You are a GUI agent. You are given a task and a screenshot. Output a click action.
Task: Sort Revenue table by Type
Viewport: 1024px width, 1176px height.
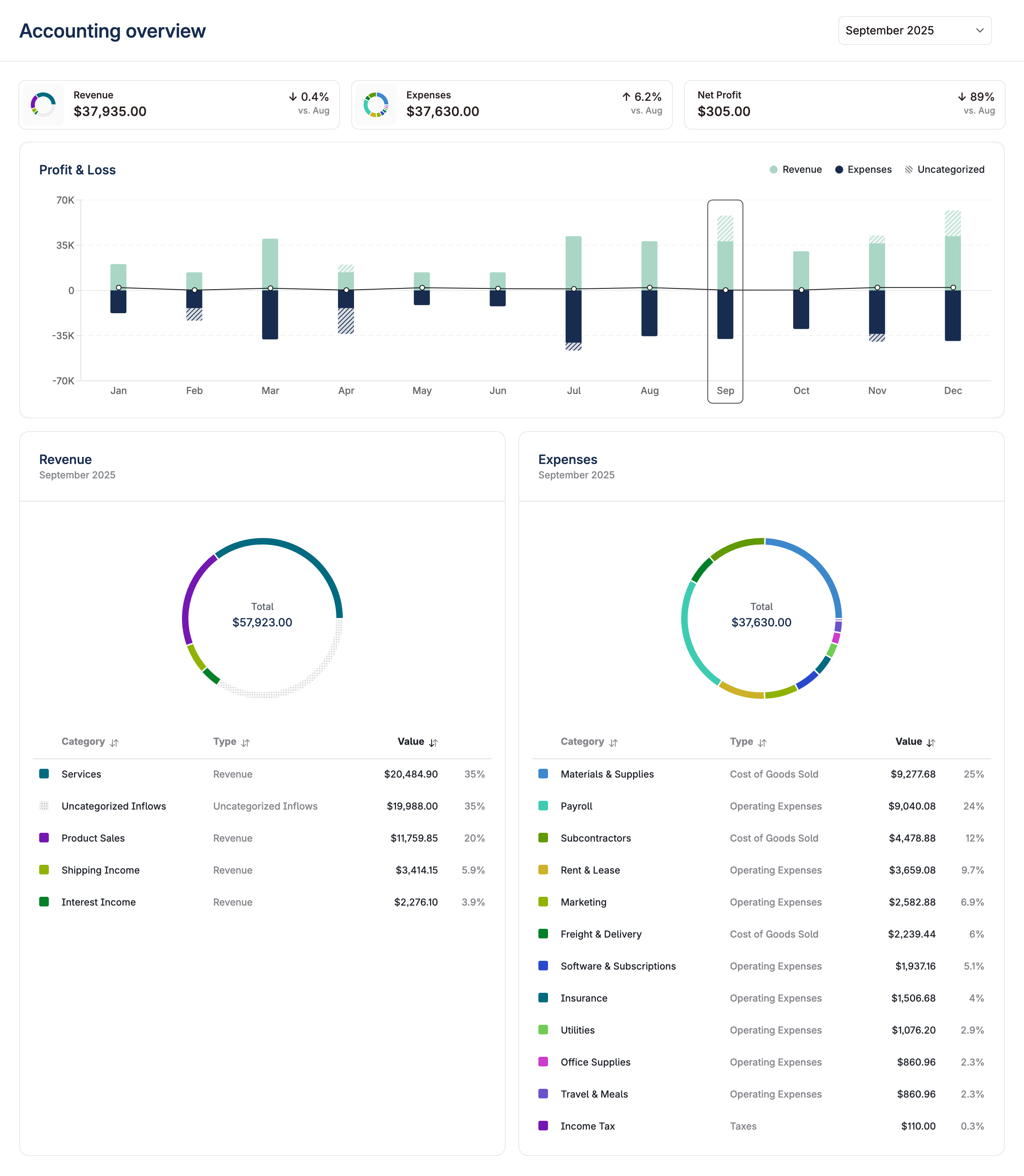pyautogui.click(x=232, y=742)
